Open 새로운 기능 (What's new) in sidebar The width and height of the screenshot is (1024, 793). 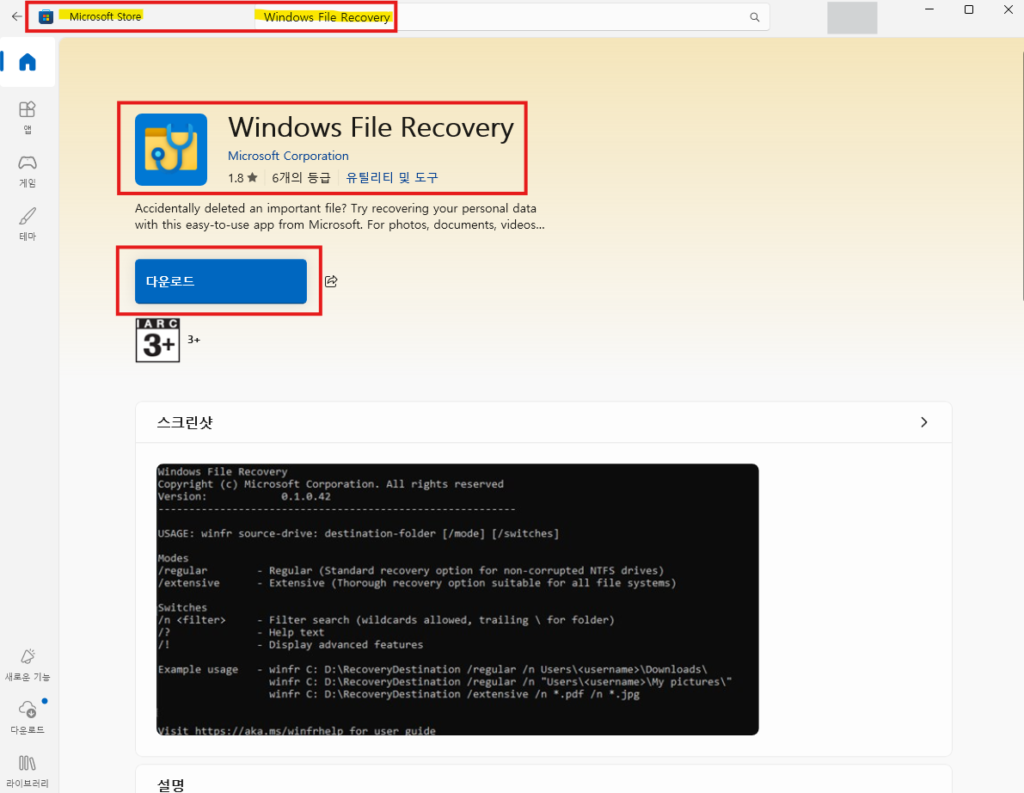[27, 665]
